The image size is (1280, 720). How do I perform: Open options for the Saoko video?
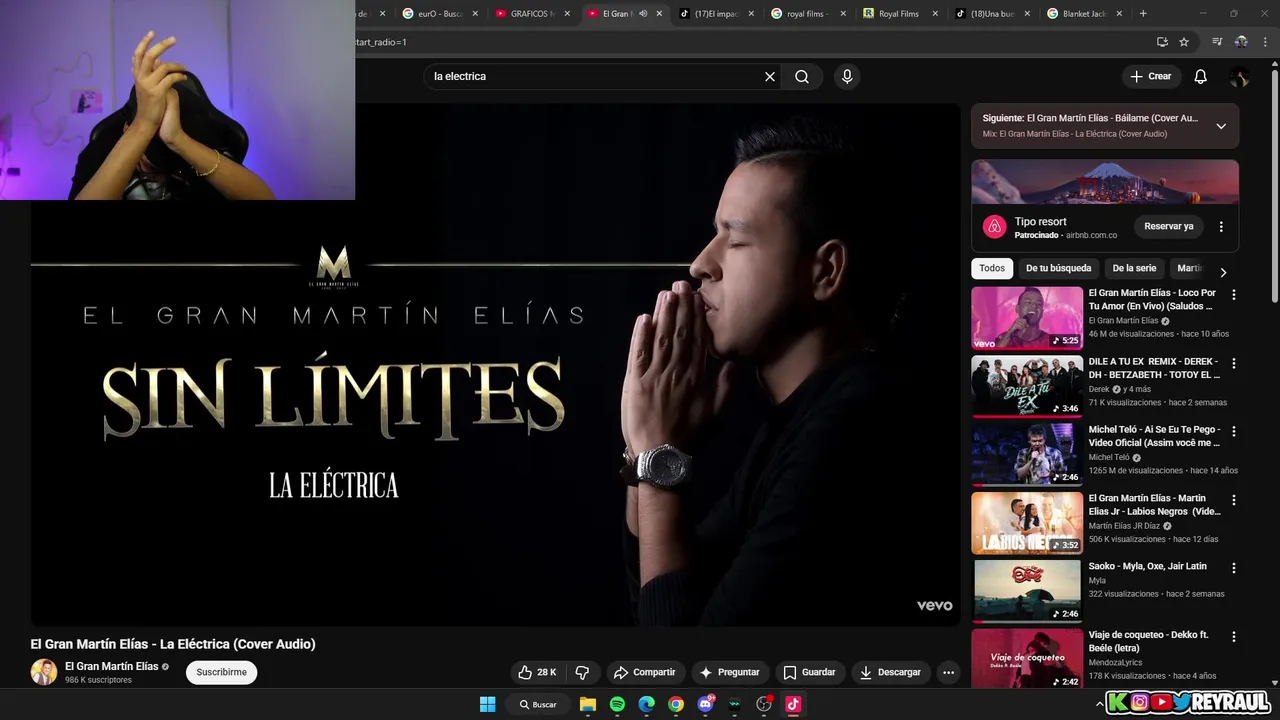(1233, 567)
